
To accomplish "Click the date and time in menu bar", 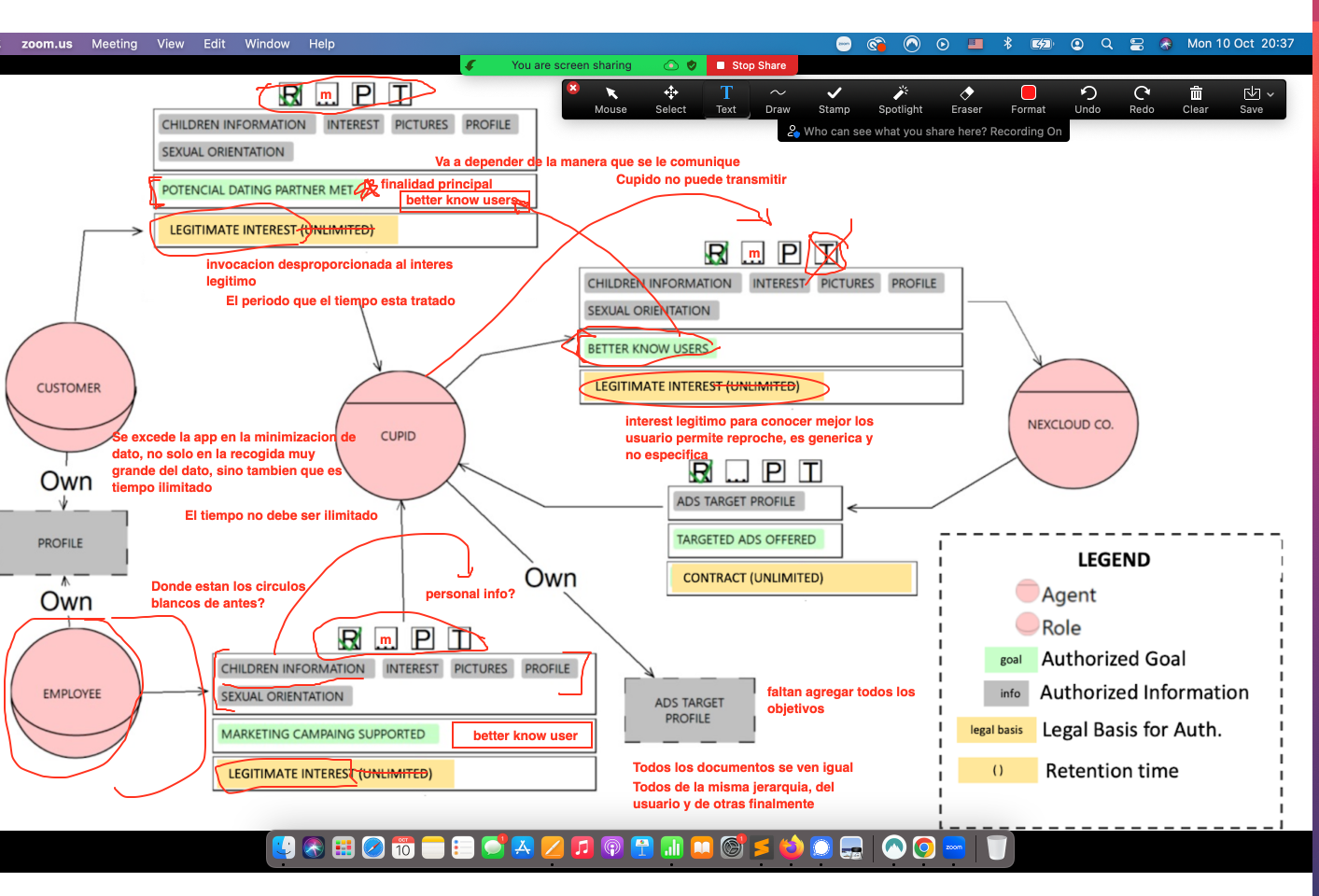I will 1240,44.
